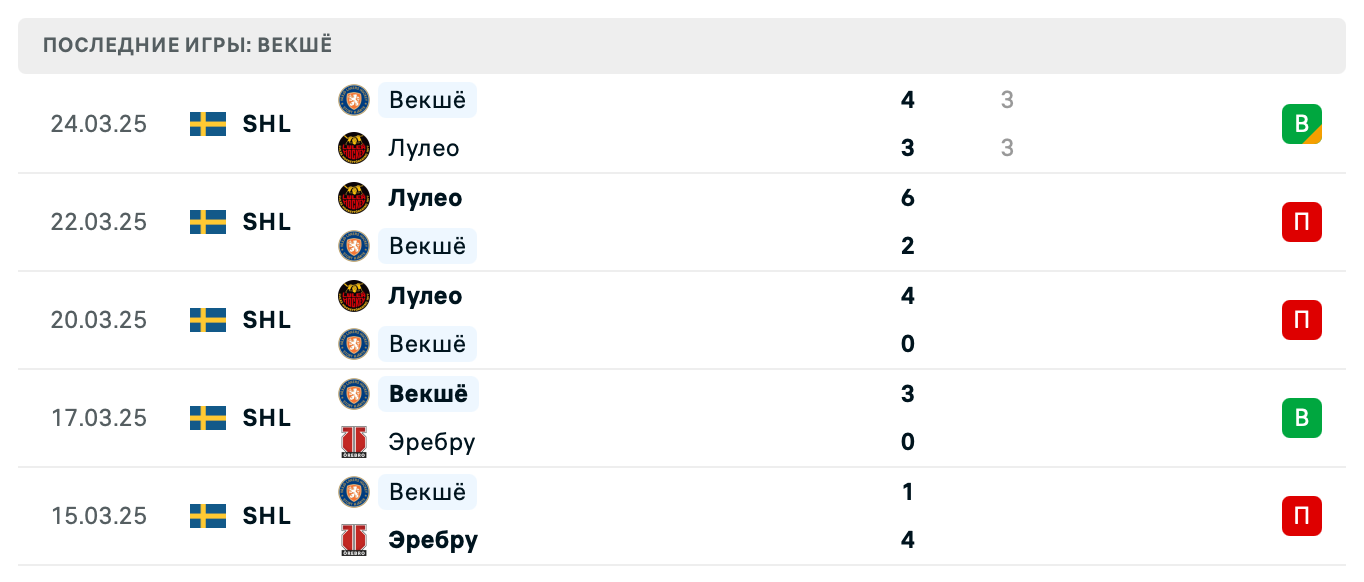Click score 6 in the 22.03.25 match
The image size is (1364, 582).
pos(907,198)
